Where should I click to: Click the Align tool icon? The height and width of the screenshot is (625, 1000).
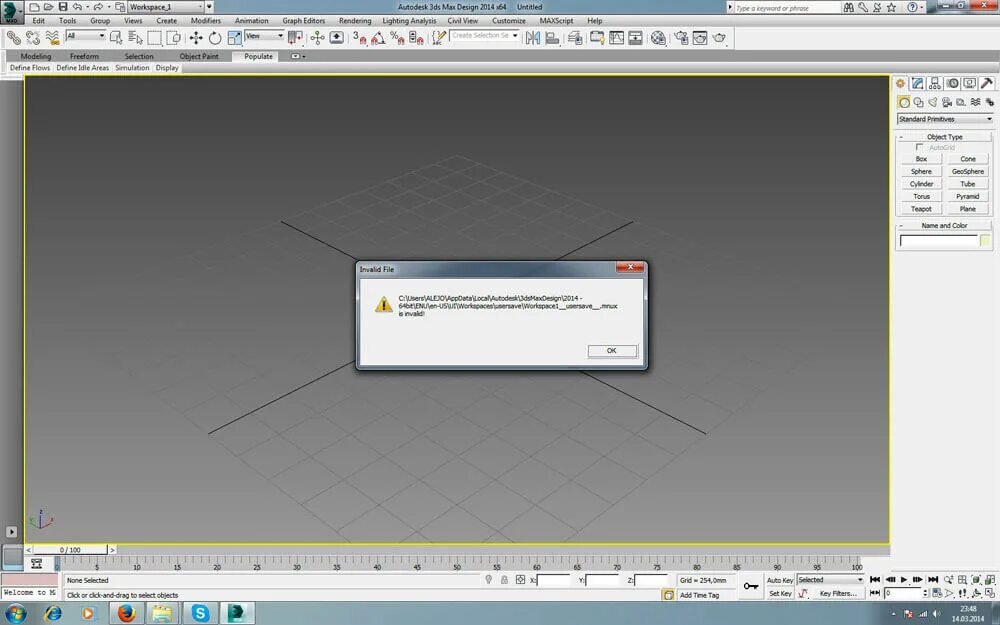tap(552, 38)
